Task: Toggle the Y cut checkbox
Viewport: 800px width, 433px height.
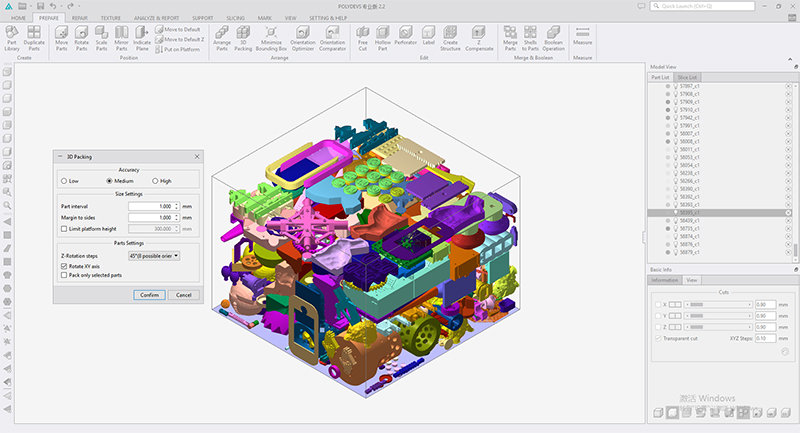Action: [x=658, y=316]
